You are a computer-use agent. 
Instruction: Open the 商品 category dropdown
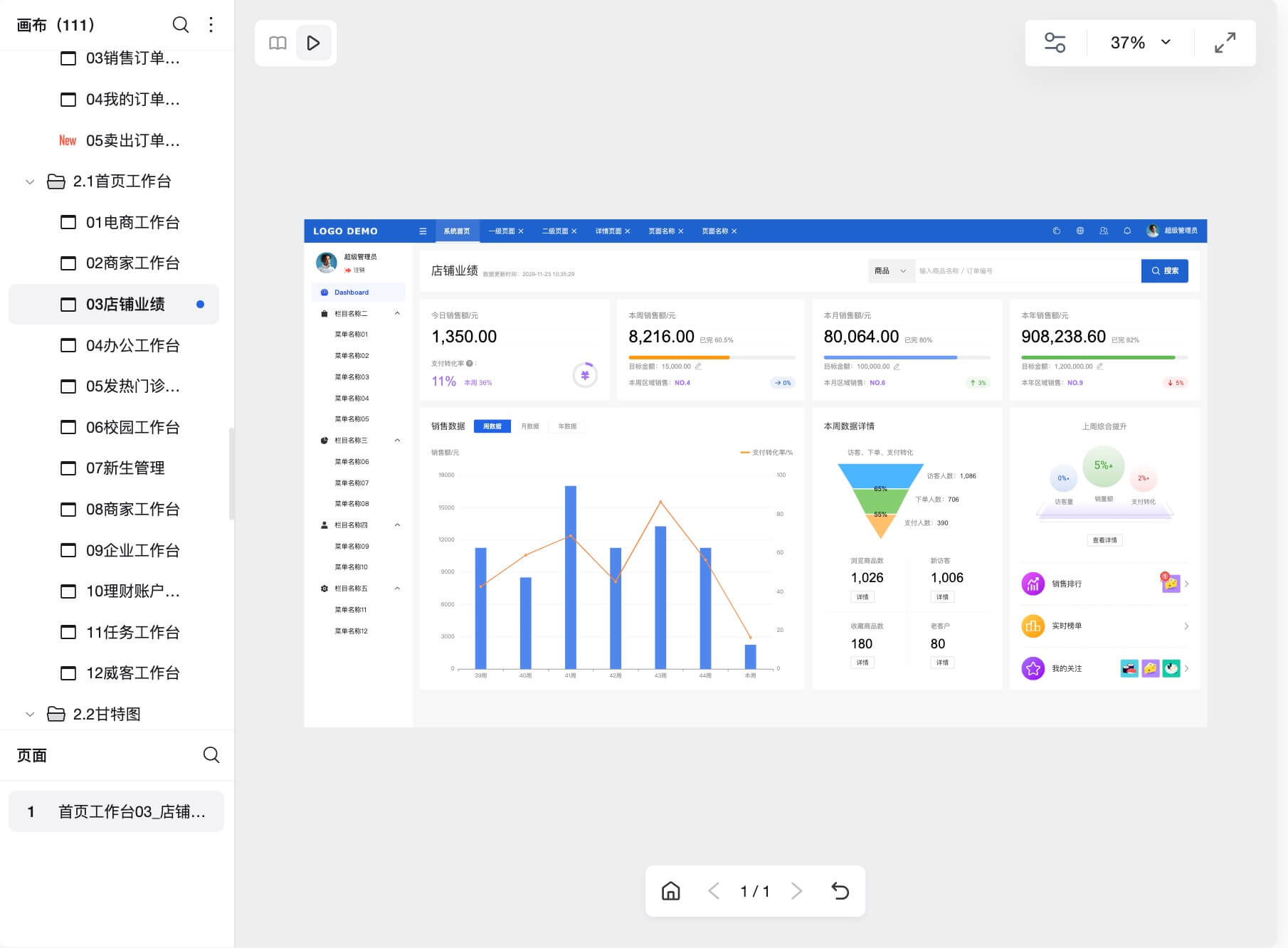(891, 271)
